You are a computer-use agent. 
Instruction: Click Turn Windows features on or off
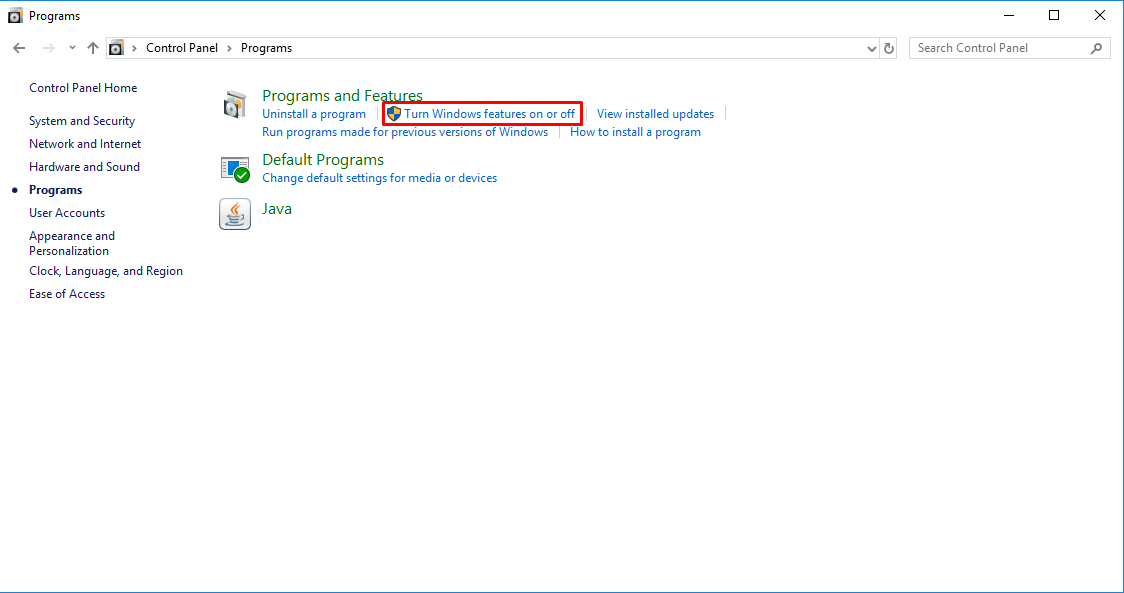click(x=490, y=114)
